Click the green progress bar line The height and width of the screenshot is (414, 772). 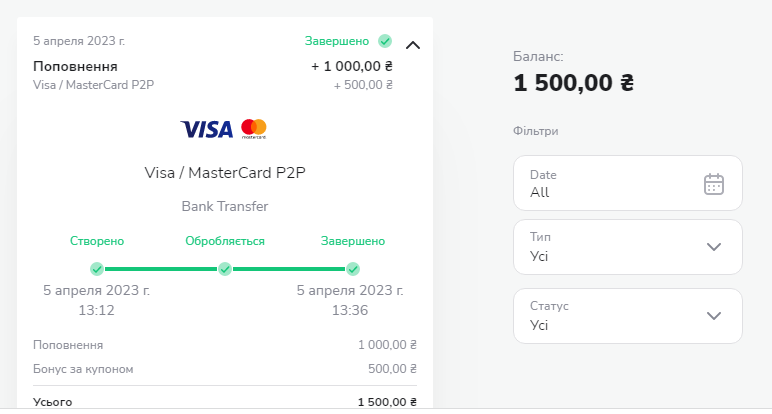tap(161, 268)
